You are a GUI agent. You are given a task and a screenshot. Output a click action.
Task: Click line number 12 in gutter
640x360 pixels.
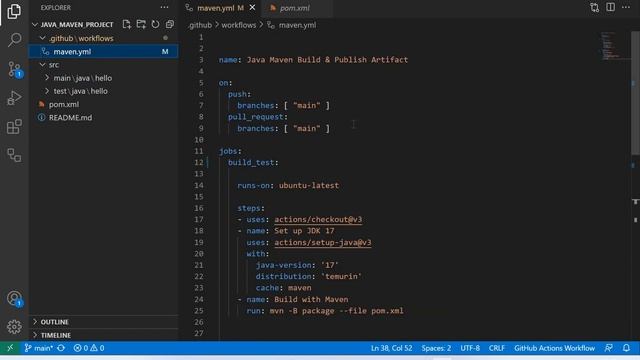pos(199,162)
